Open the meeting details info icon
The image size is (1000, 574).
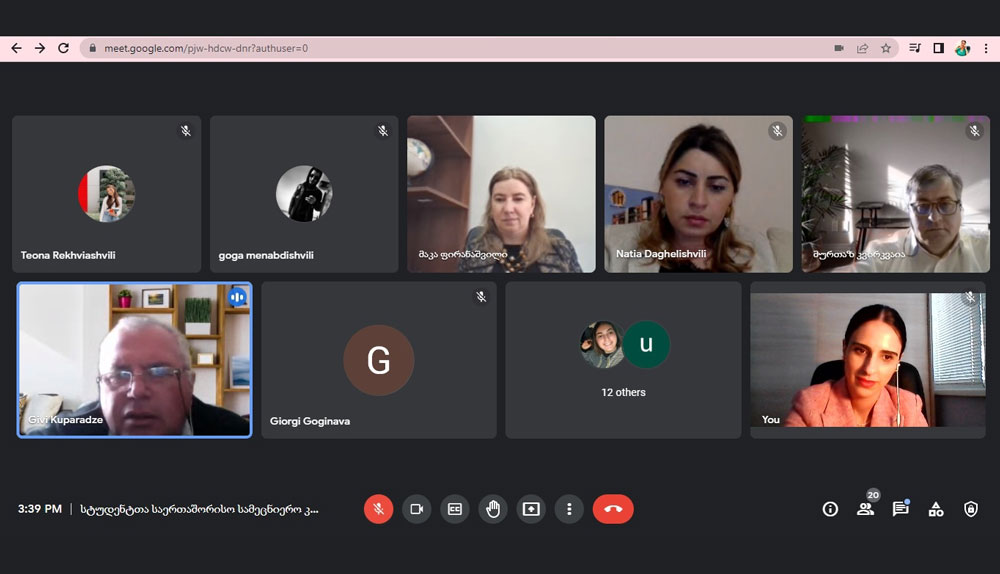(x=830, y=509)
